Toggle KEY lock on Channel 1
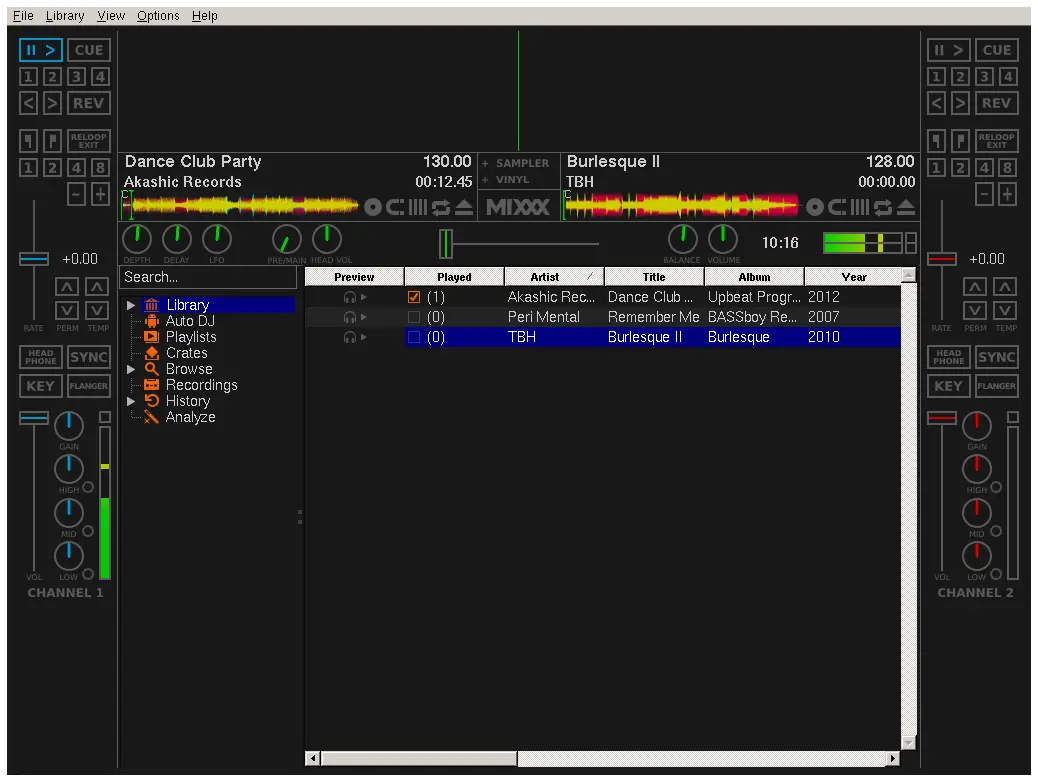This screenshot has height=782, width=1038. click(41, 386)
